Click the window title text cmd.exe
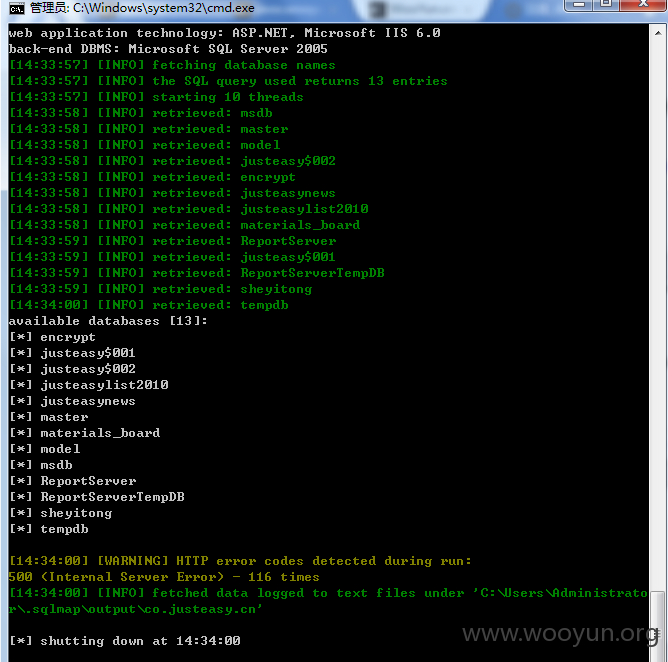This screenshot has height=662, width=668. pyautogui.click(x=142, y=8)
